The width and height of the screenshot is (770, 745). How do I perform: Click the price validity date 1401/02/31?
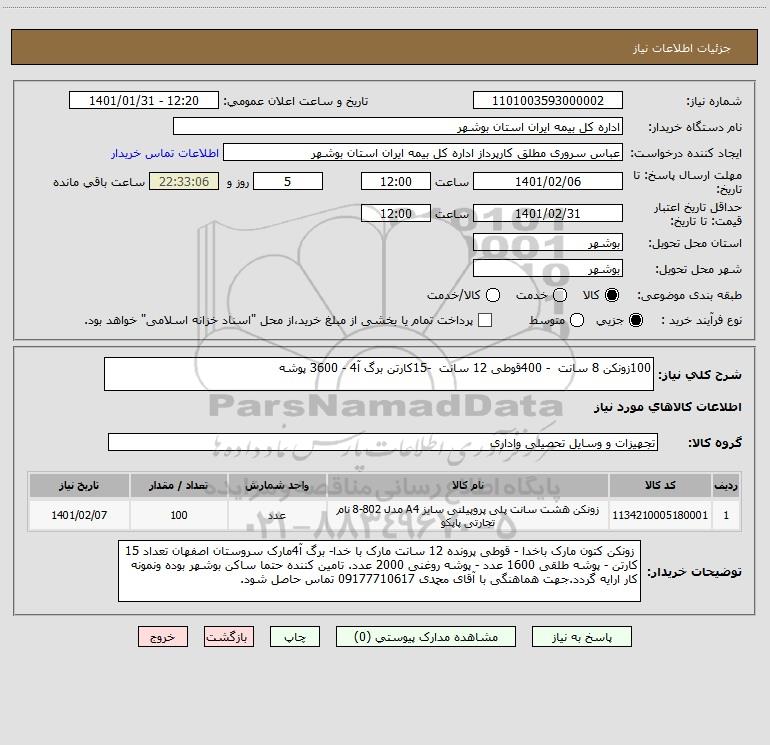[x=548, y=213]
